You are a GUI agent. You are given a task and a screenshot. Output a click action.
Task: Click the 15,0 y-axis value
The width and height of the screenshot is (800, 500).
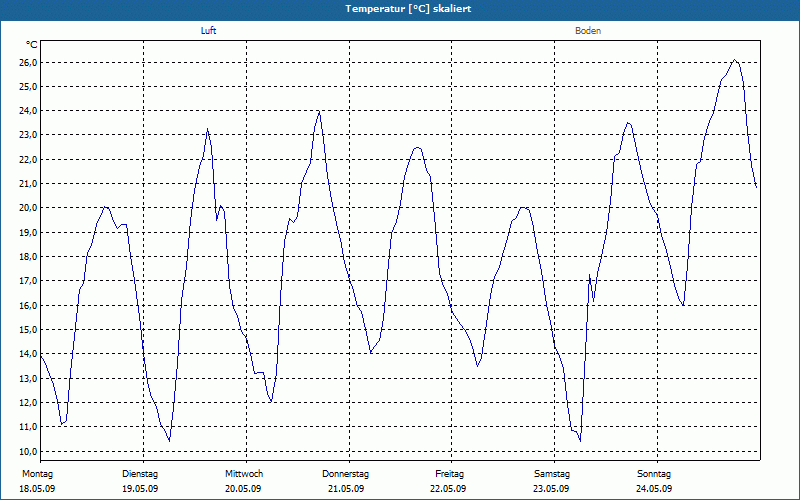point(28,330)
